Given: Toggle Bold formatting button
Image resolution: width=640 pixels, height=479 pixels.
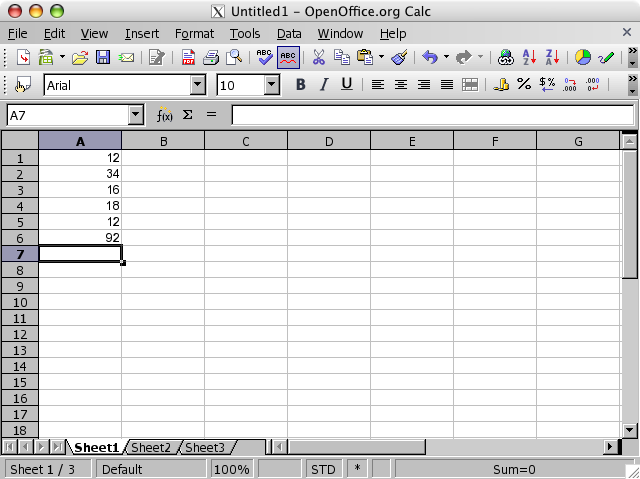Looking at the screenshot, I should (300, 84).
